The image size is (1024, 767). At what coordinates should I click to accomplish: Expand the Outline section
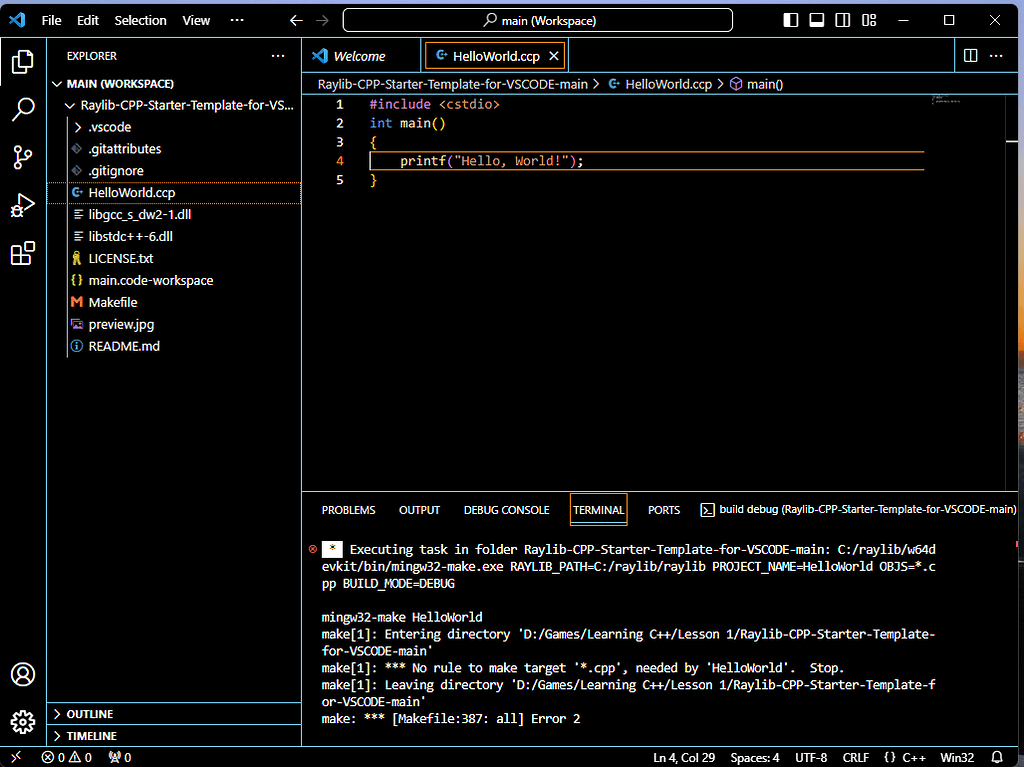pyautogui.click(x=90, y=714)
